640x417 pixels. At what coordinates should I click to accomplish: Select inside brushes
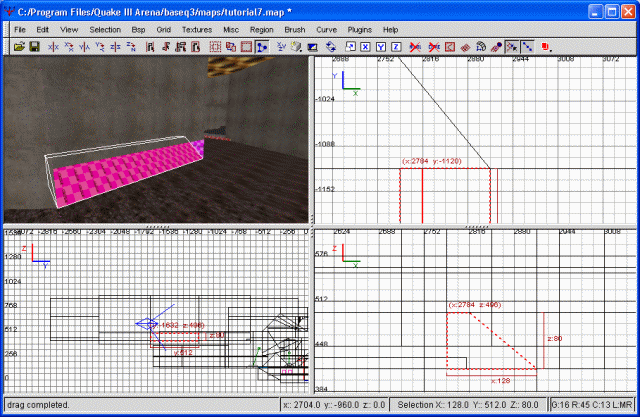click(x=196, y=47)
